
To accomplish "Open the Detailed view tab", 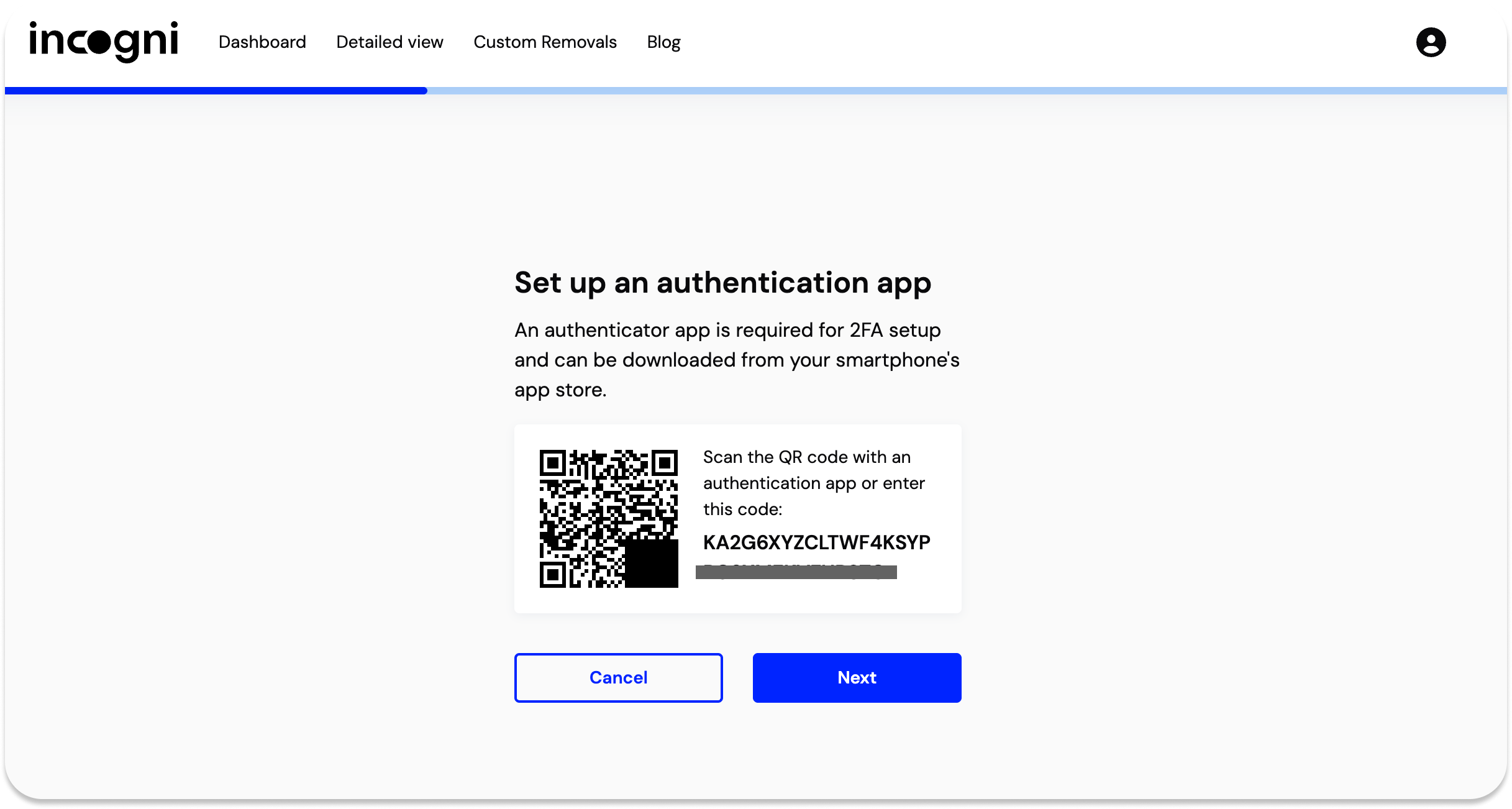I will (x=389, y=42).
